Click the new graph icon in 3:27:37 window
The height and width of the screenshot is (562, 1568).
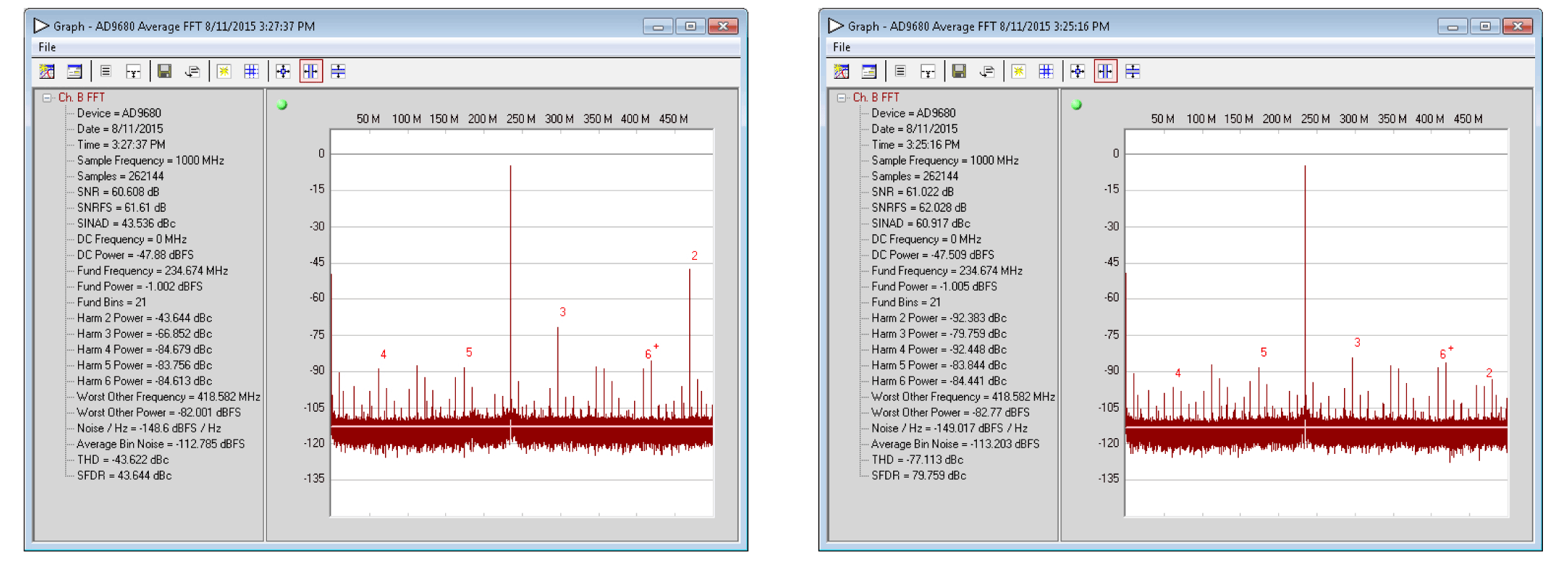click(47, 71)
